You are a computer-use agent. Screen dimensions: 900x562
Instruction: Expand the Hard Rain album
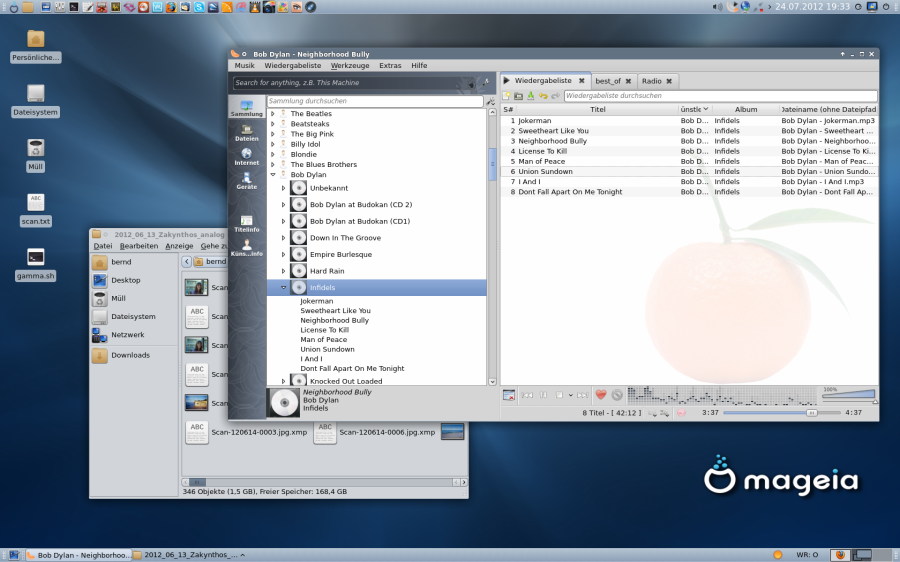click(283, 271)
